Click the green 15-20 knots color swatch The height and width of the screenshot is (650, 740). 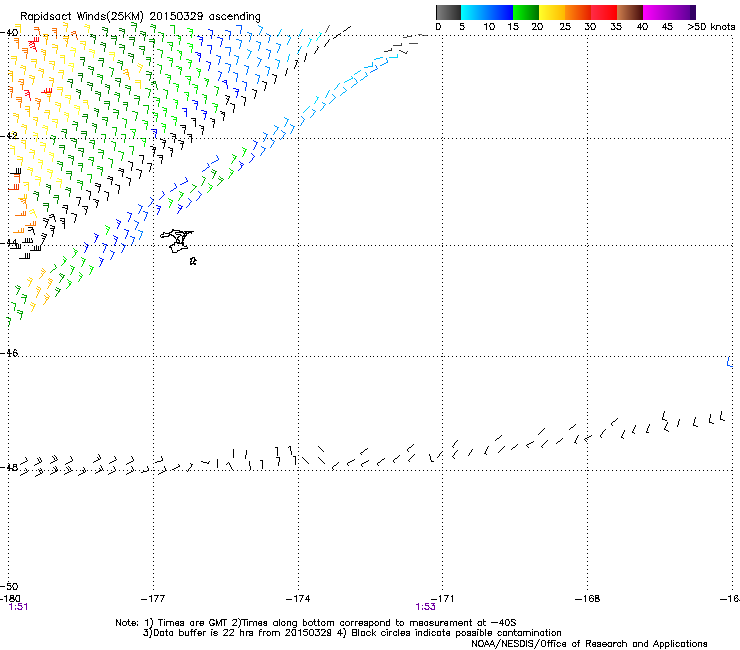(x=526, y=12)
